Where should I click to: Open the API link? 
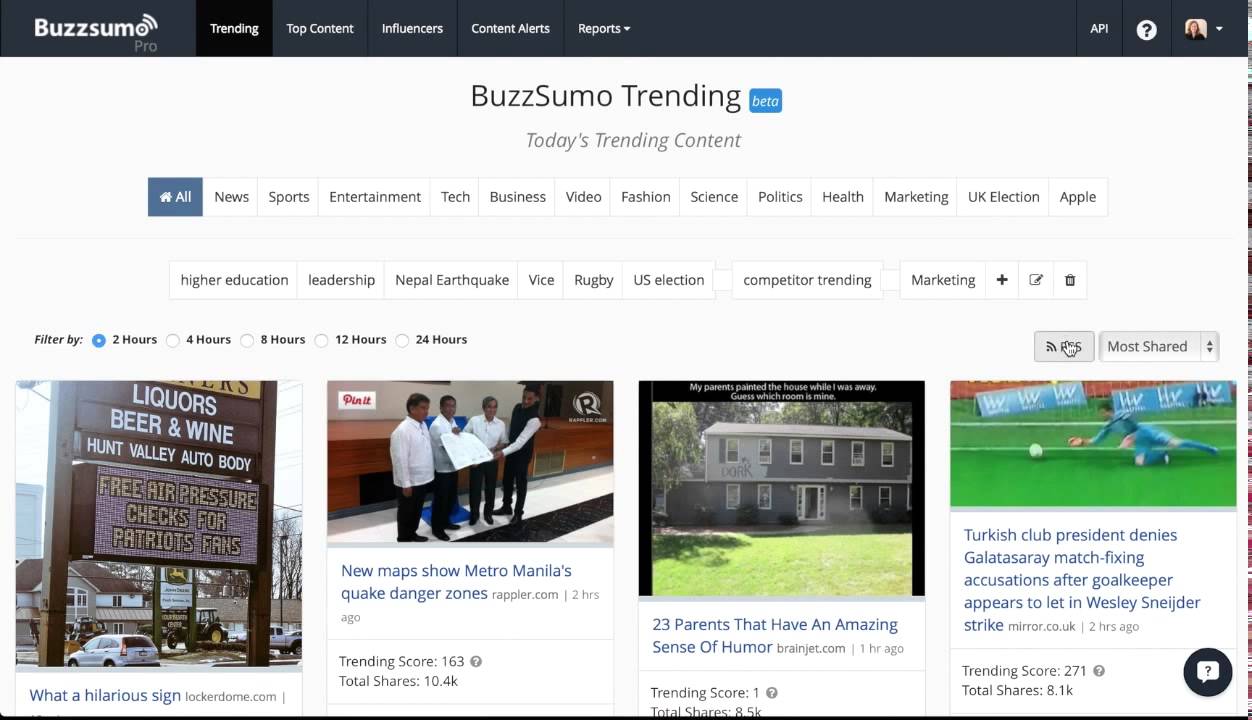coord(1099,28)
